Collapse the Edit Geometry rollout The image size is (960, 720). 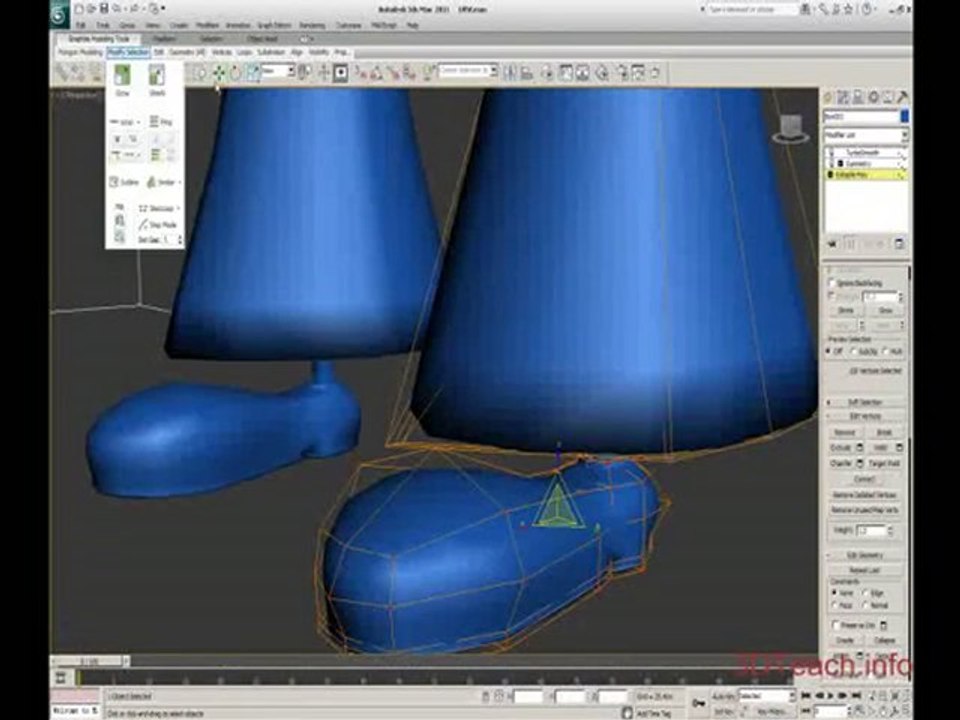tap(865, 555)
